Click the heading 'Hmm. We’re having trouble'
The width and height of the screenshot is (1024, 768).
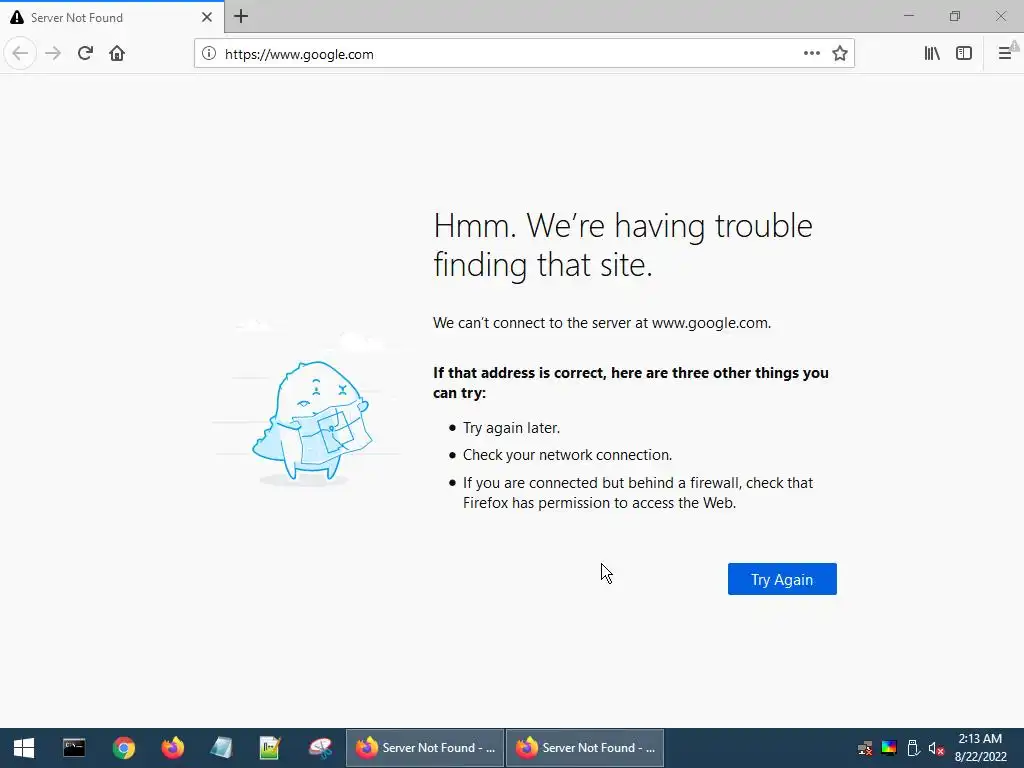pos(623,226)
